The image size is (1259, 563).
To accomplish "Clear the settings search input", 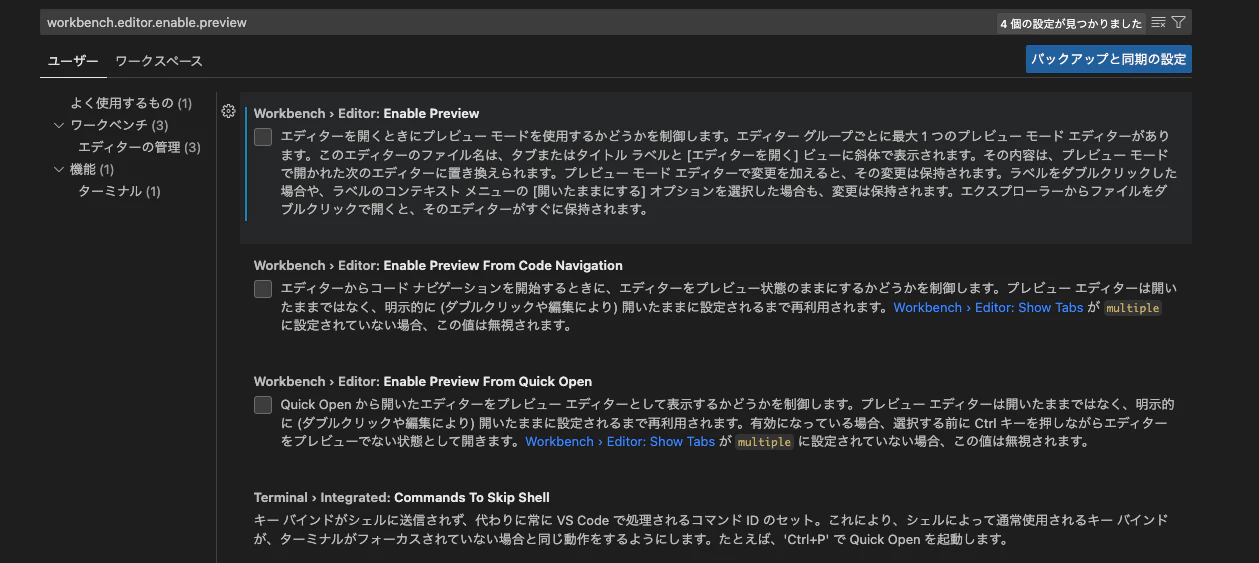I will (x=1158, y=22).
